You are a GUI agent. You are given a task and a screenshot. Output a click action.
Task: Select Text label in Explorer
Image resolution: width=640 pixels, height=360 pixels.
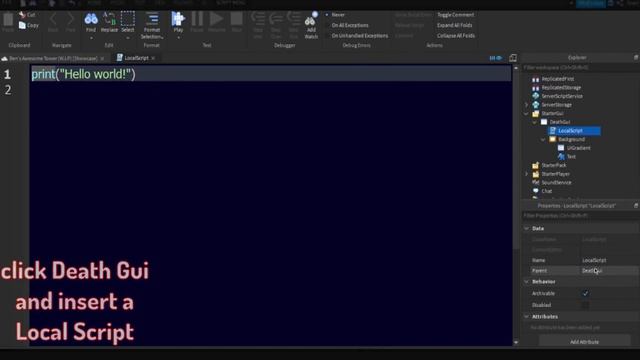coord(571,156)
